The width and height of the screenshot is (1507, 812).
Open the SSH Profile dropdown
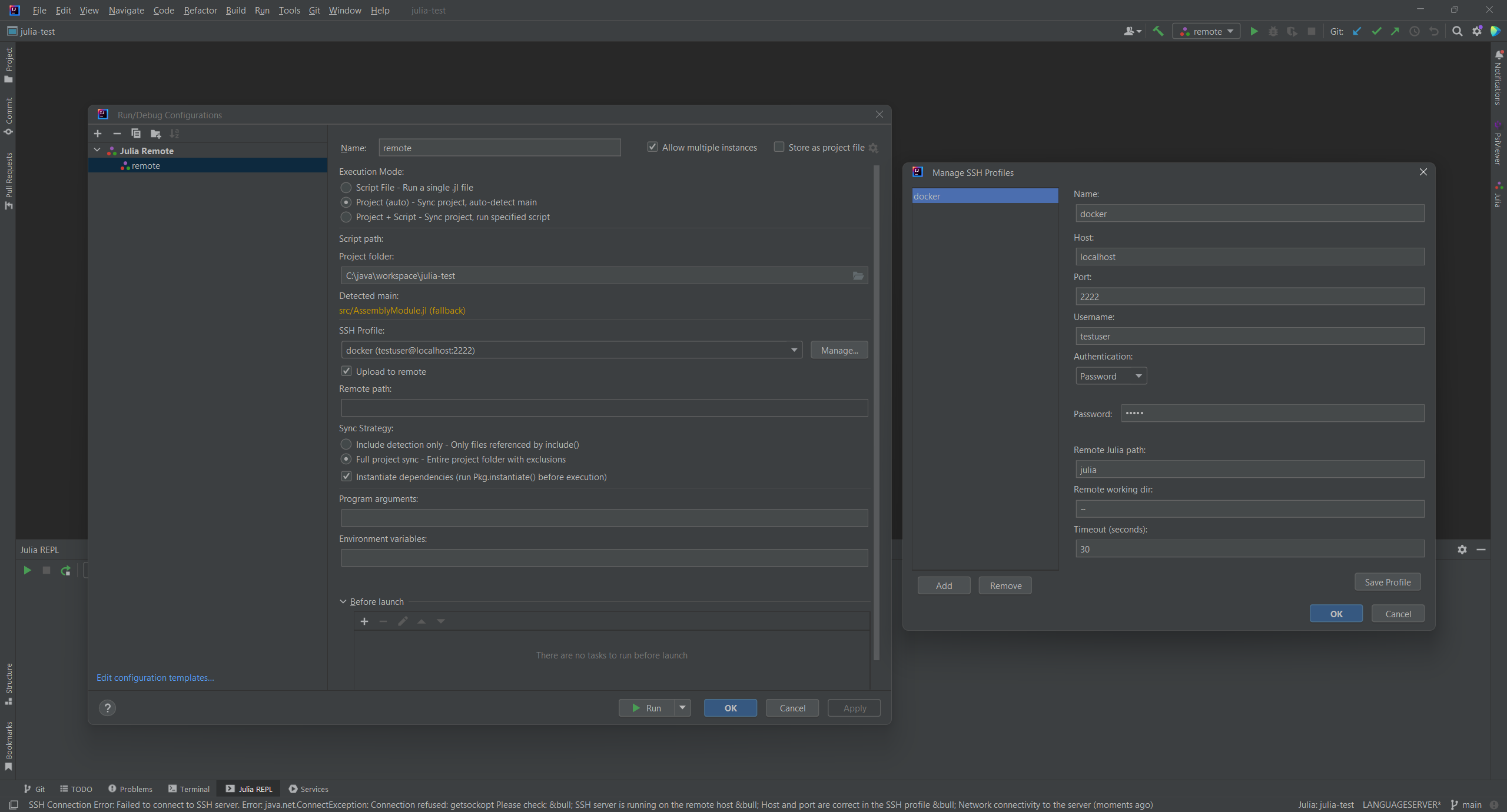794,350
